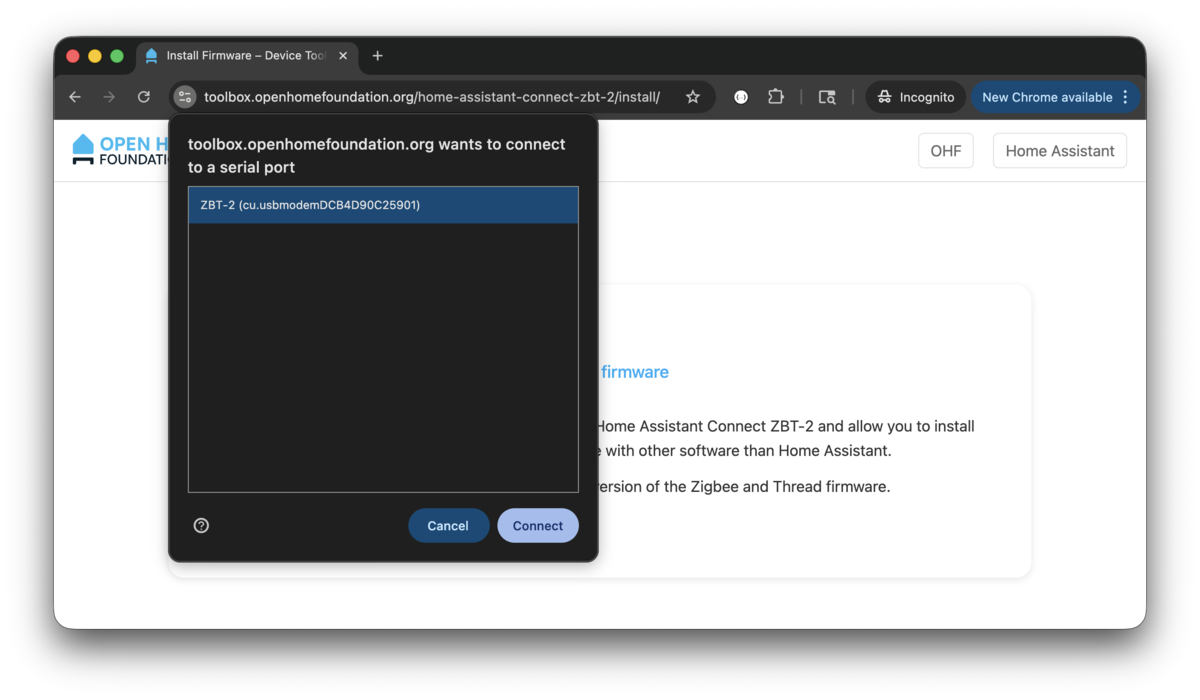Bookmark this page with the star icon
Viewport: 1200px width, 700px height.
click(693, 97)
